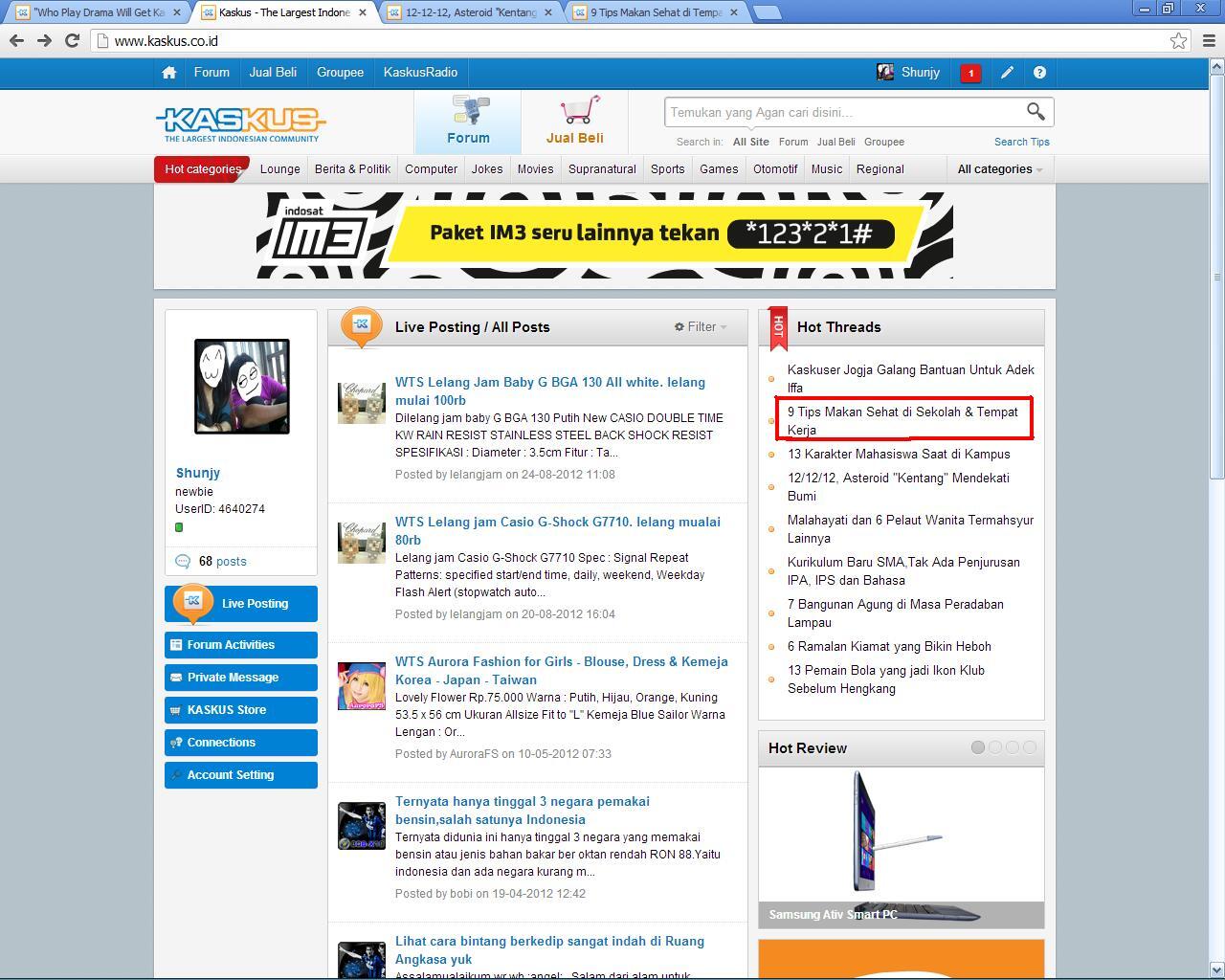
Task: Open Connections sidebar button
Action: click(241, 742)
